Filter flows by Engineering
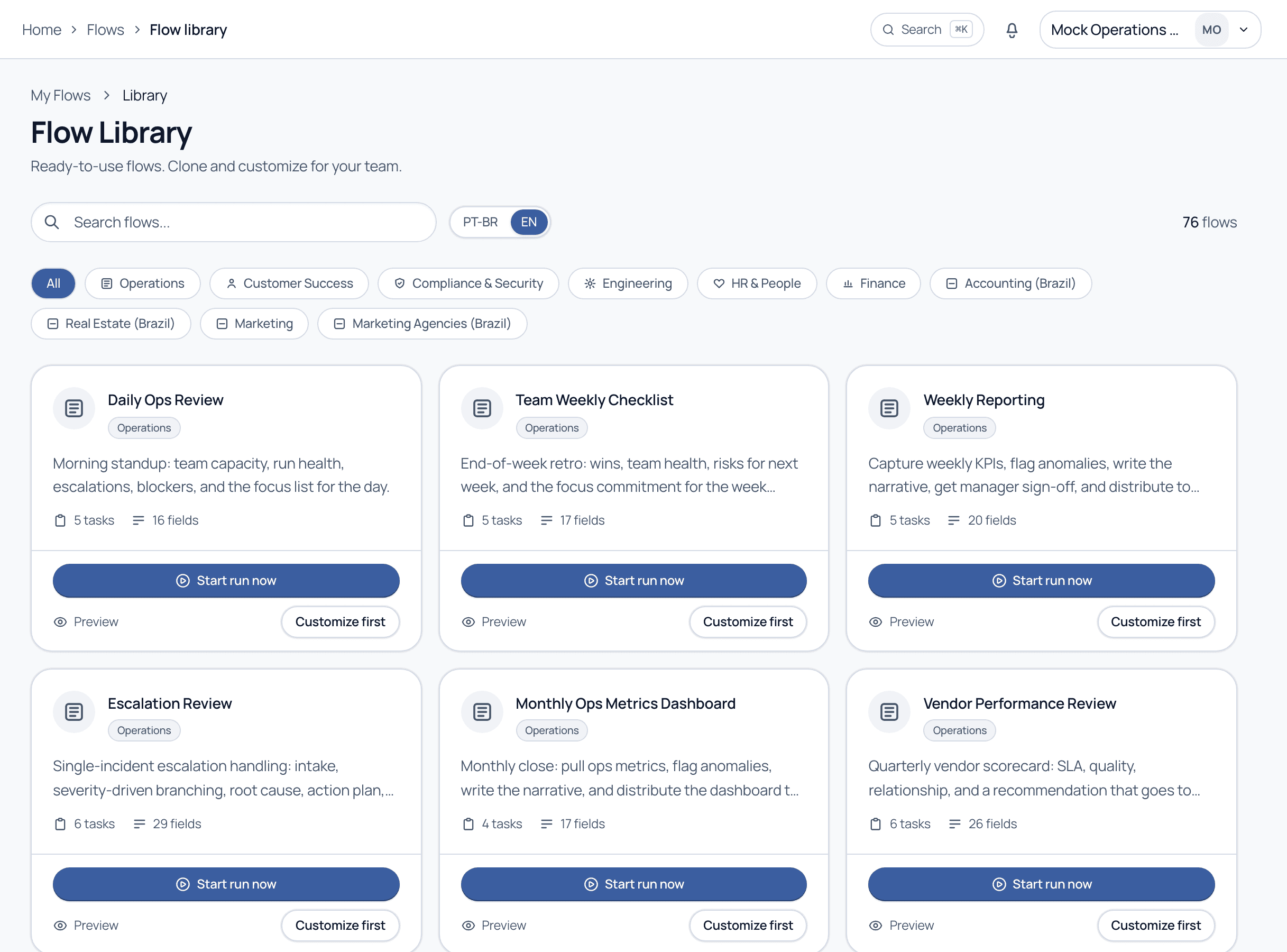Image resolution: width=1287 pixels, height=952 pixels. click(627, 283)
